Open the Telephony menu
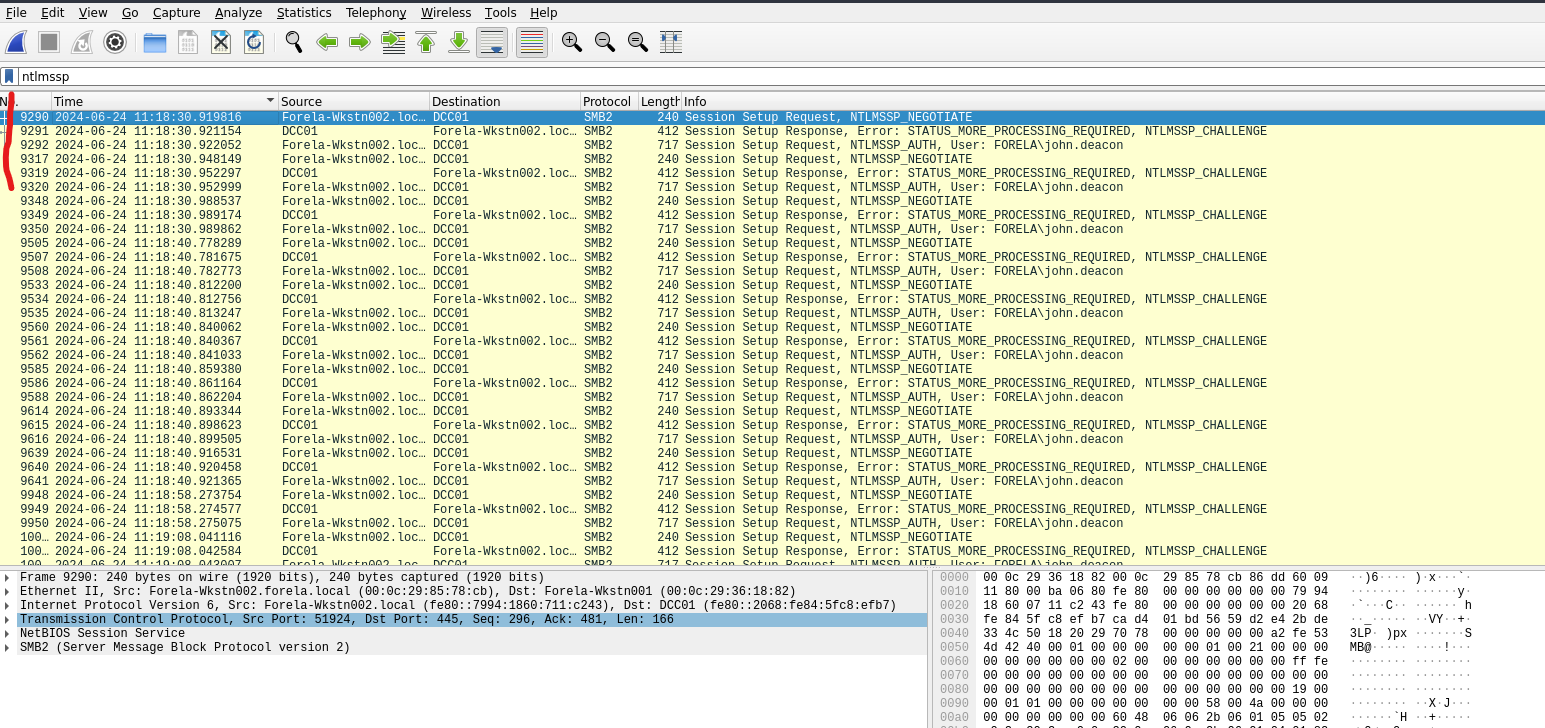The width and height of the screenshot is (1545, 728). click(x=376, y=13)
